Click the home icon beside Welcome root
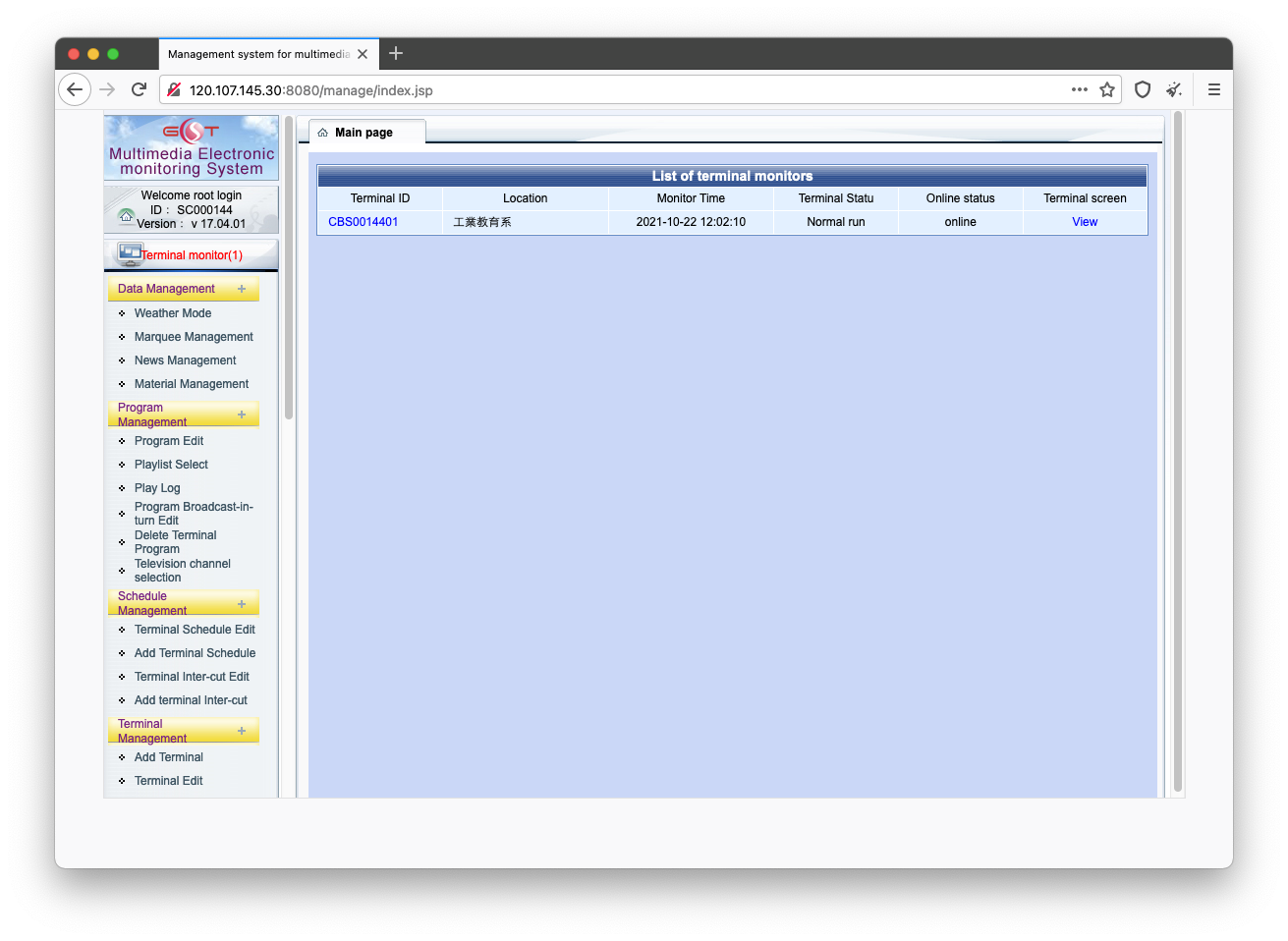Viewport: 1288px width, 941px height. 126,216
